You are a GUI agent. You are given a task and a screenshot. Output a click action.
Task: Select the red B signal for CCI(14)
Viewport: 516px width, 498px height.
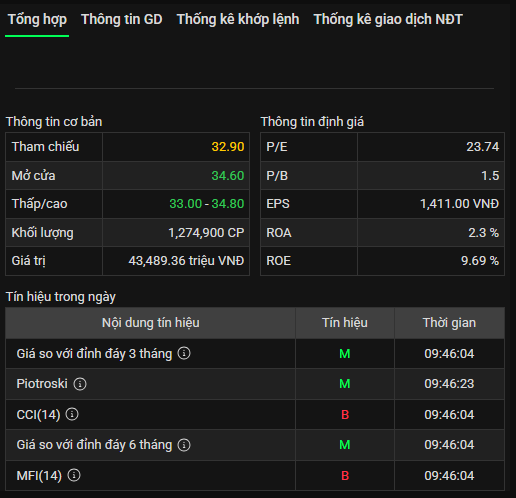[x=345, y=415]
